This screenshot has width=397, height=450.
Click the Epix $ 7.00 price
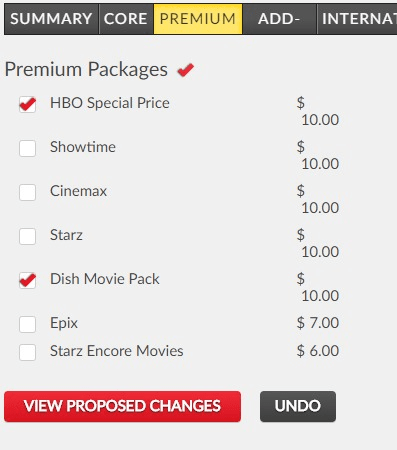[x=318, y=323]
